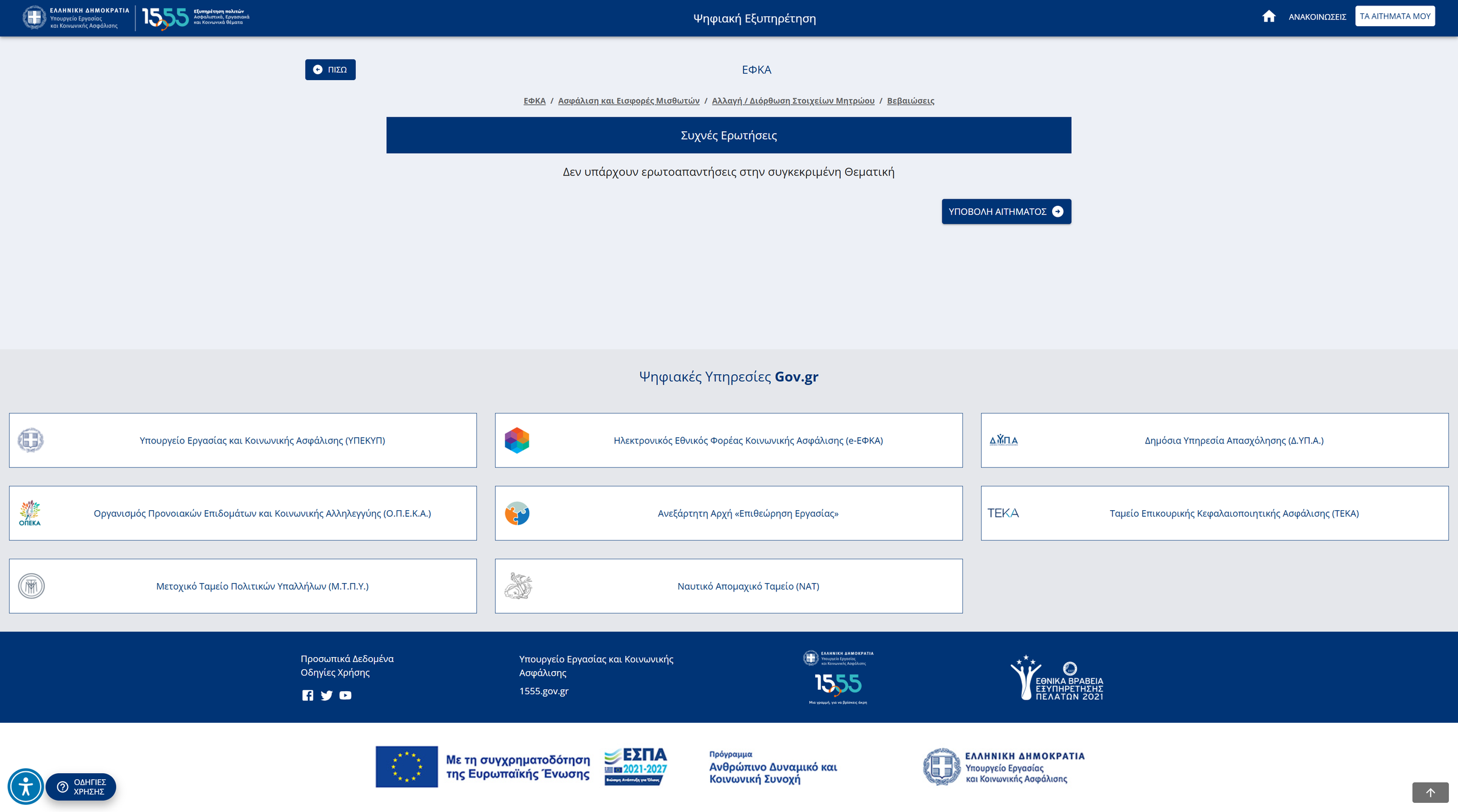
Task: Click the ΕΣΠΑ 2021-2027 logo
Action: click(635, 766)
